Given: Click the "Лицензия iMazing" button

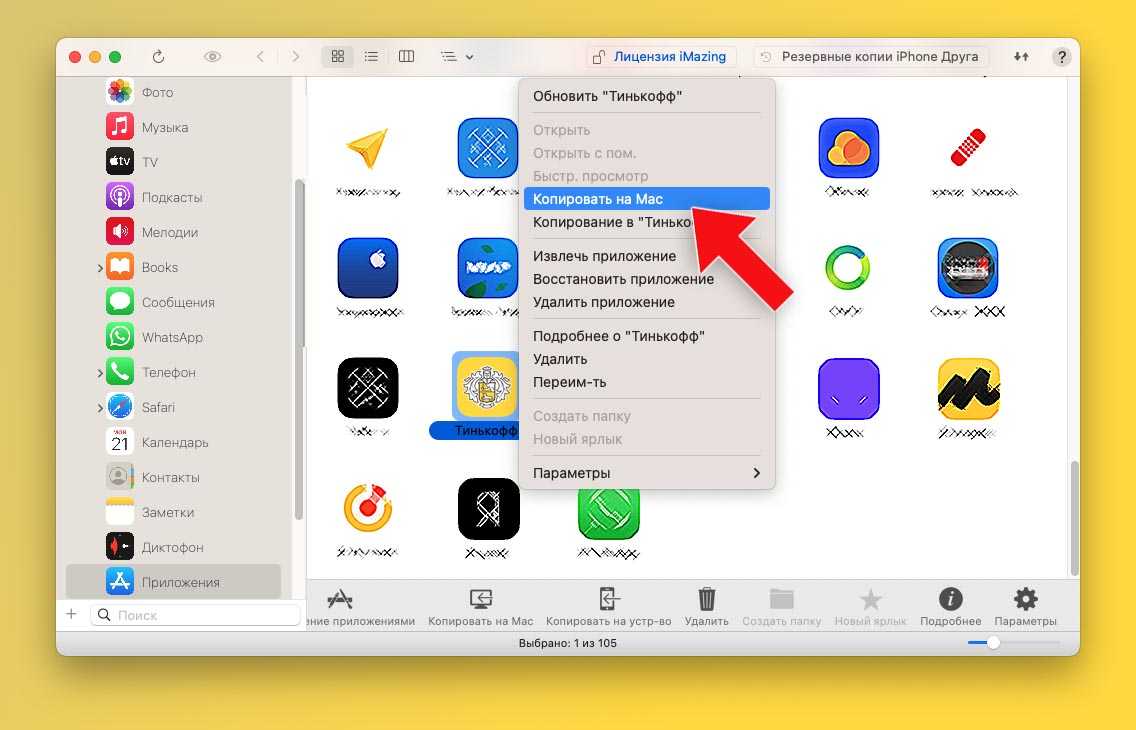Looking at the screenshot, I should (x=661, y=57).
